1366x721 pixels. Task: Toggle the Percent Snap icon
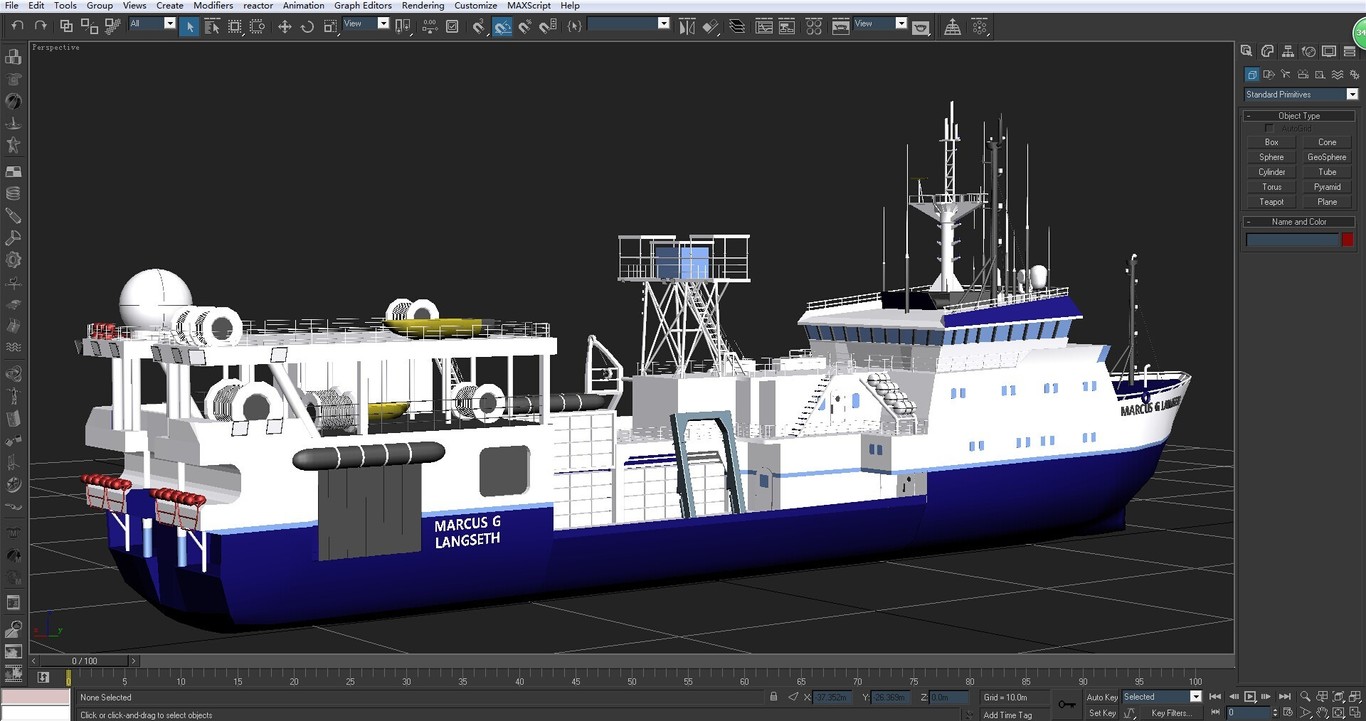(x=525, y=27)
